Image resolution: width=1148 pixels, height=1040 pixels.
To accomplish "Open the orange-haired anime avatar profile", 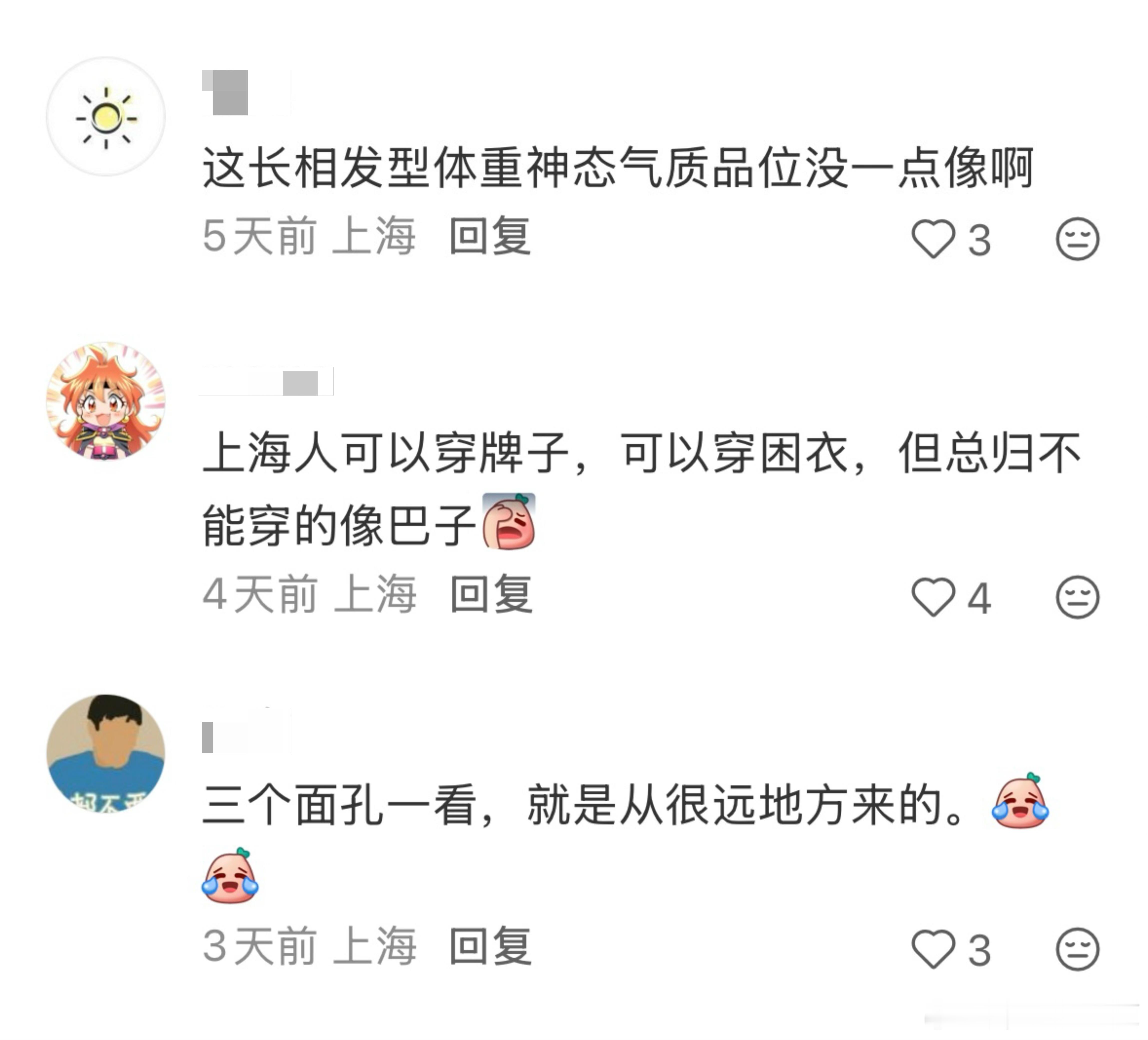I will (106, 401).
